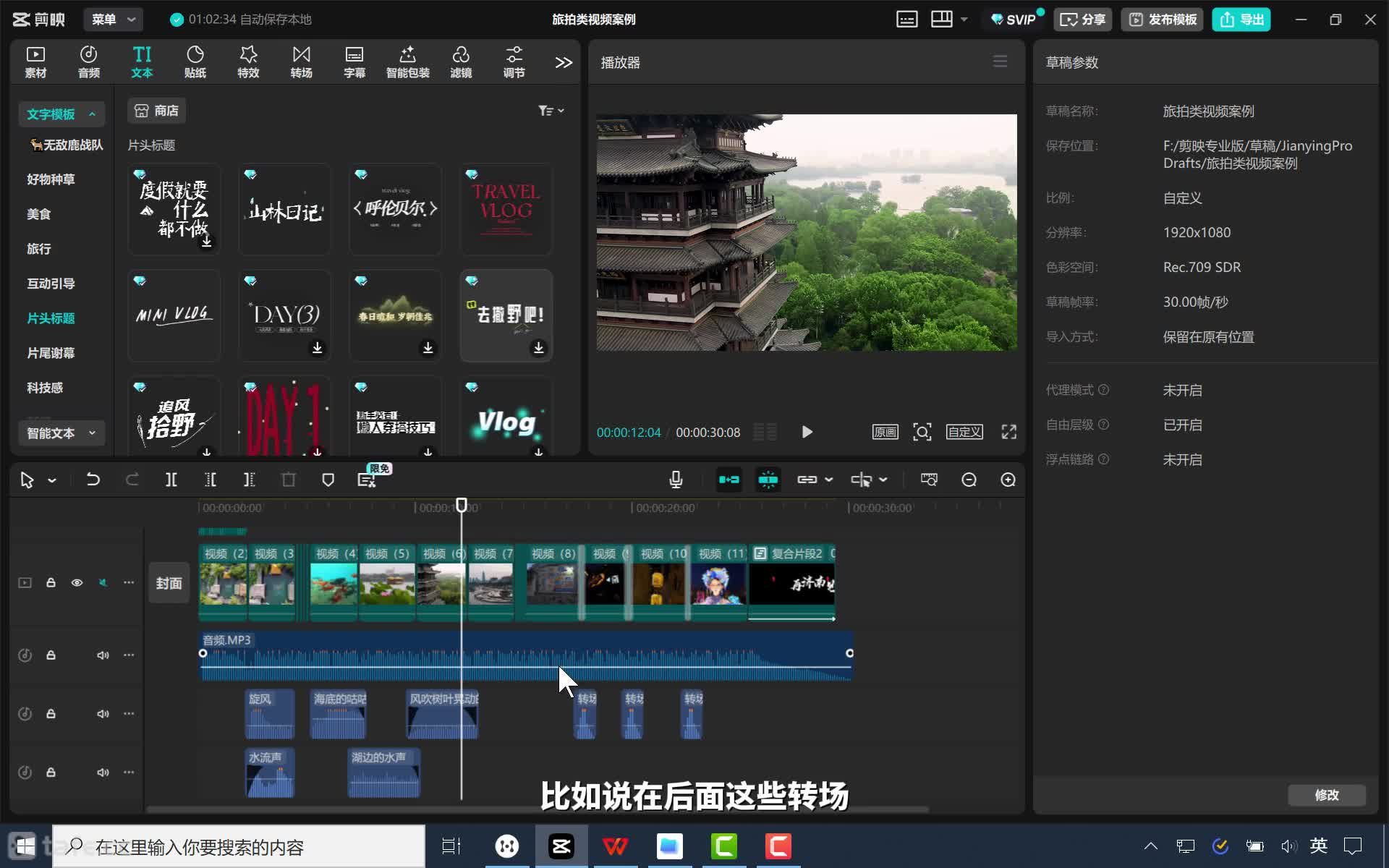Viewport: 1389px width, 868px height.
Task: Click the trim right tool
Action: [x=249, y=480]
